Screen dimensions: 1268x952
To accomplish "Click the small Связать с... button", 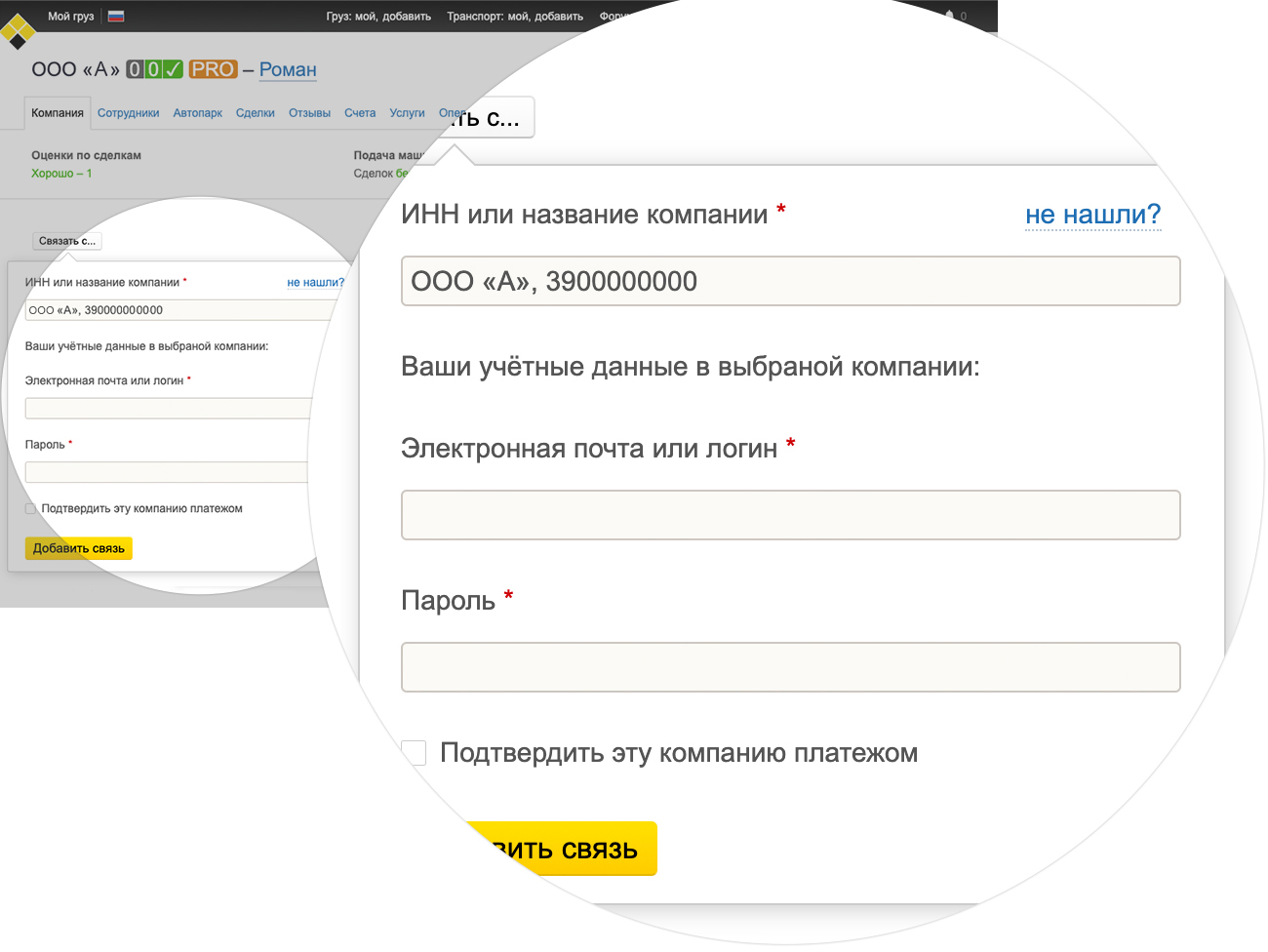I will pos(67,241).
